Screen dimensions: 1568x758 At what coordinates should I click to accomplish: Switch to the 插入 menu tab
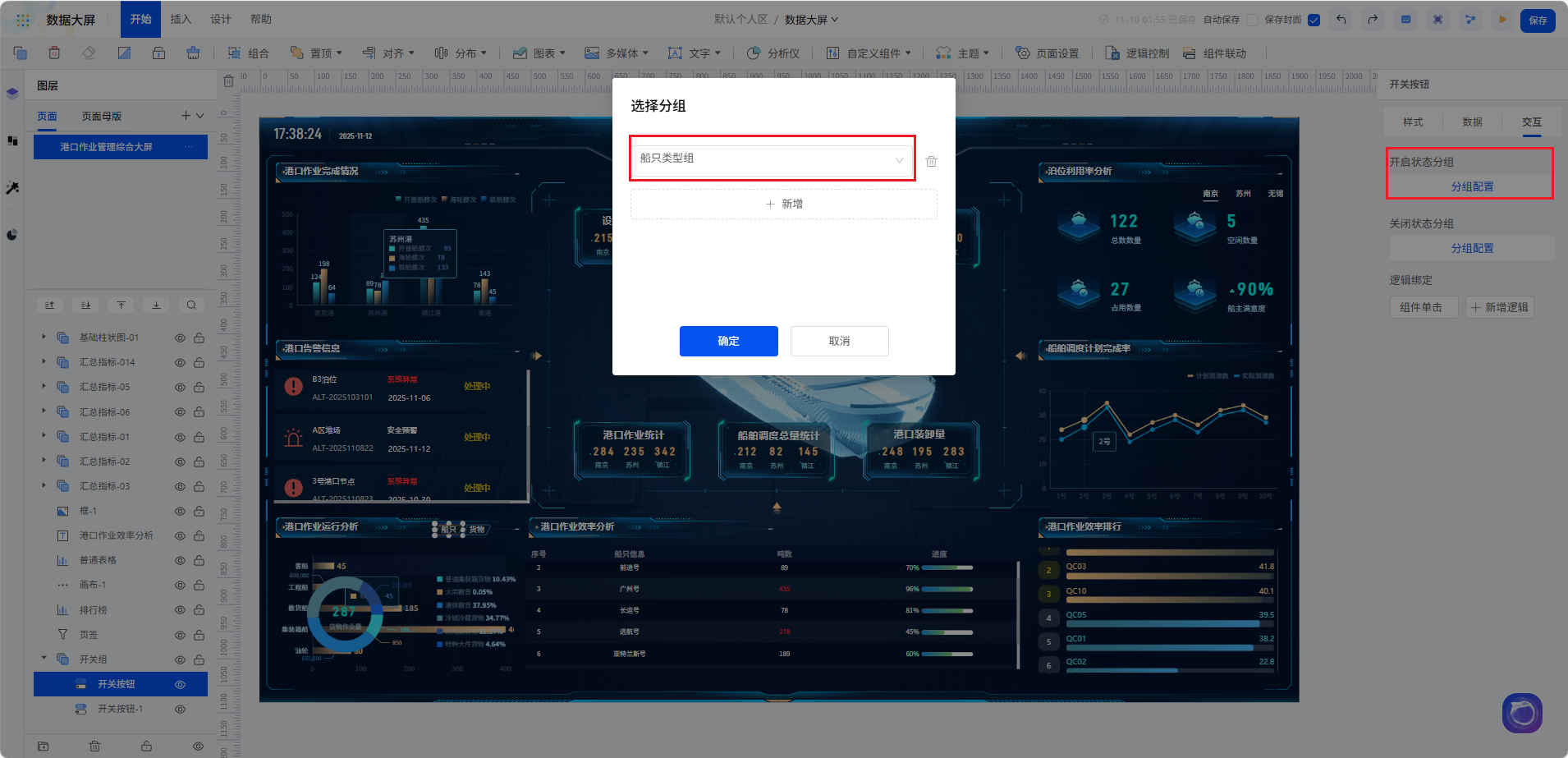(181, 20)
